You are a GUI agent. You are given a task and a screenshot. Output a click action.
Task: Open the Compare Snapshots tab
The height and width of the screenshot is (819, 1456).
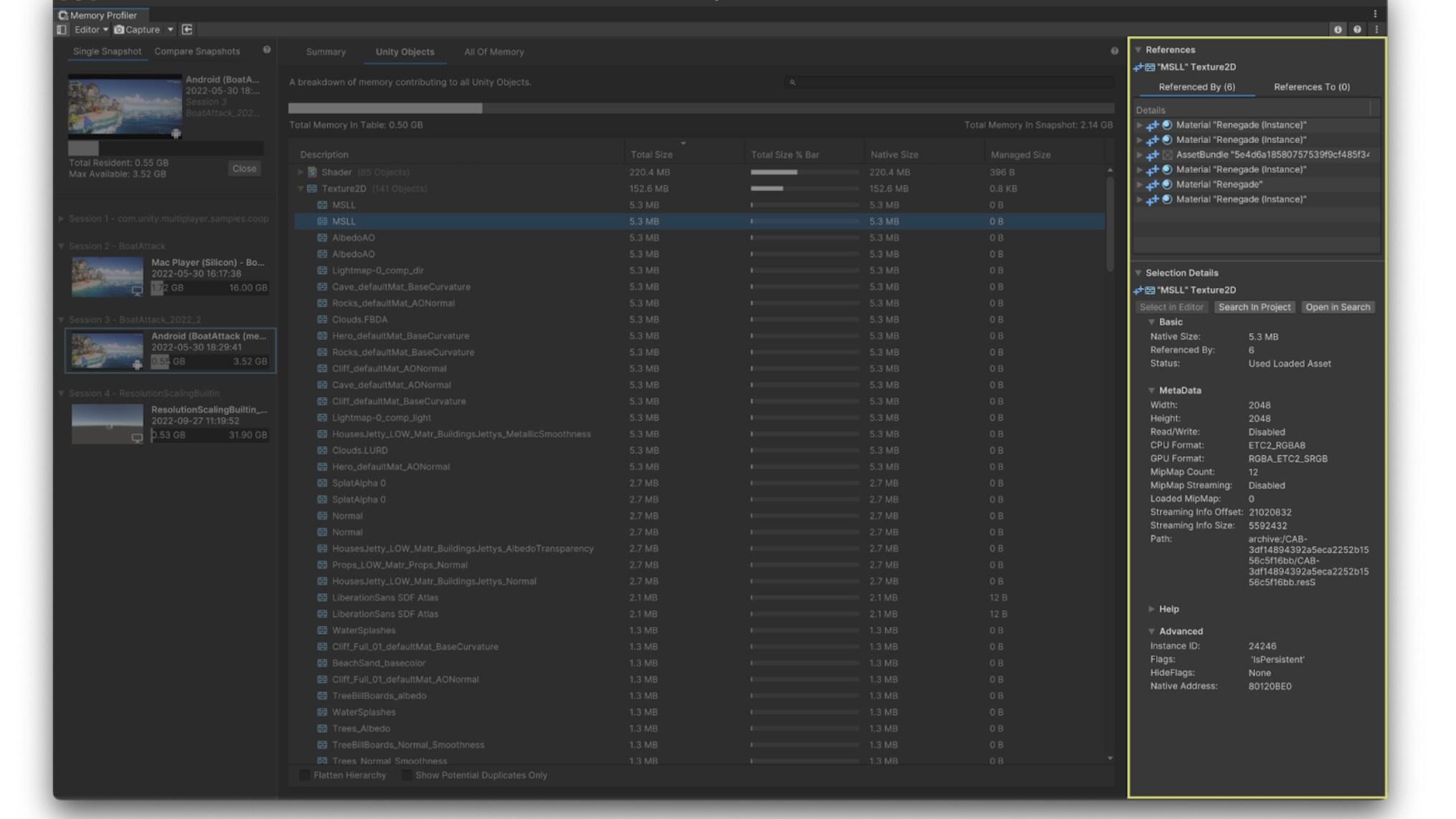[x=197, y=51]
